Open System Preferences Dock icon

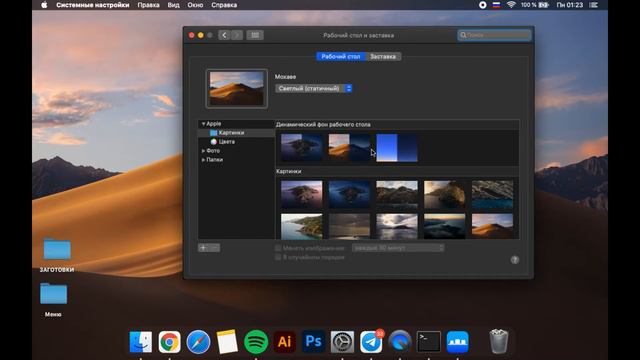tap(342, 342)
